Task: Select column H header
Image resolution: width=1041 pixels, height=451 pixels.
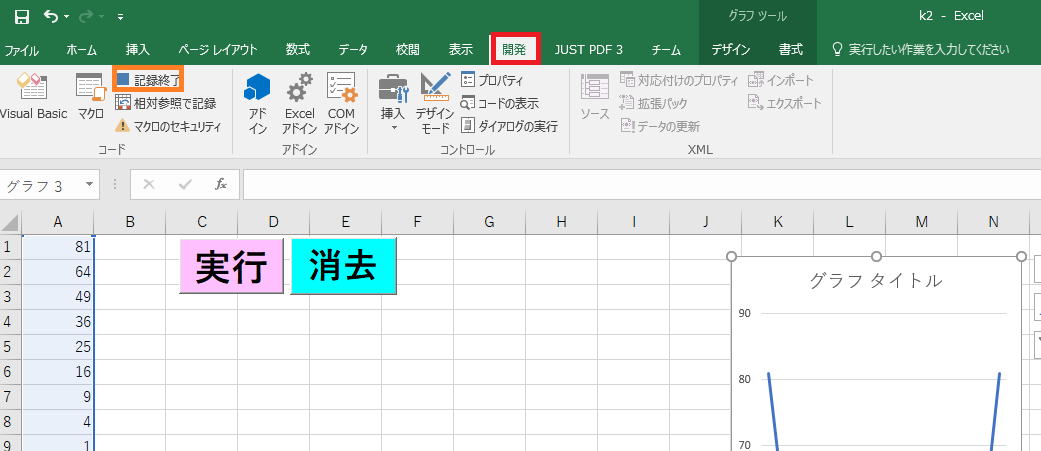Action: [x=562, y=223]
